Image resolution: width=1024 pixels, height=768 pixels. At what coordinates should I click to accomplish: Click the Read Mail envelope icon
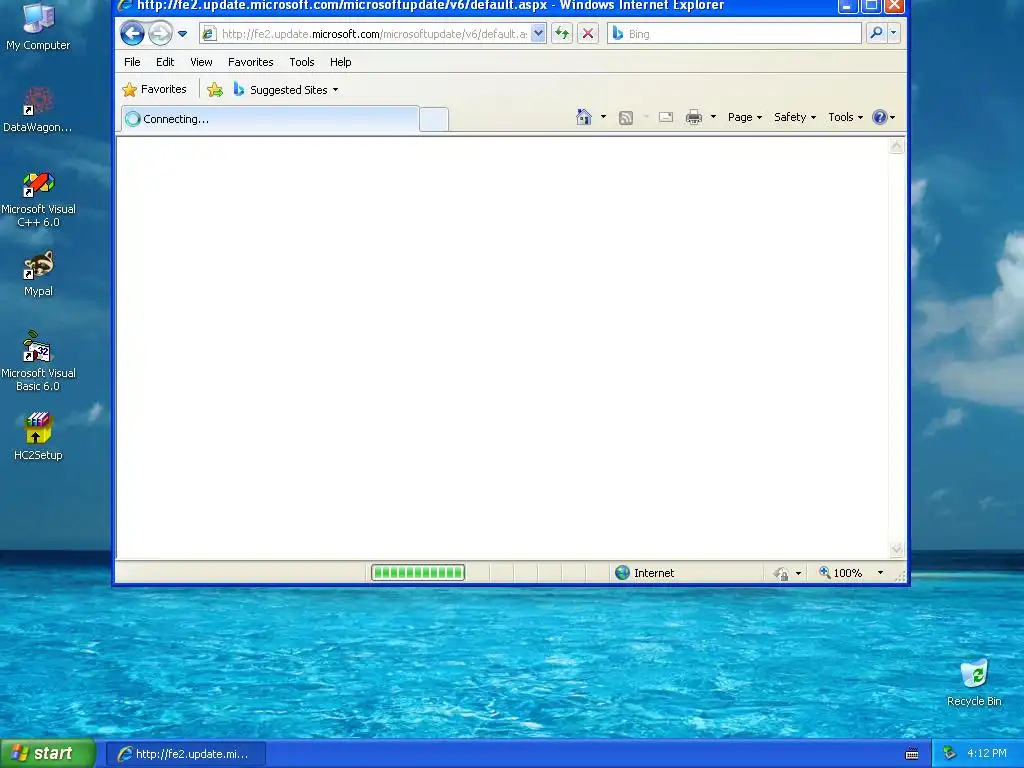click(665, 118)
